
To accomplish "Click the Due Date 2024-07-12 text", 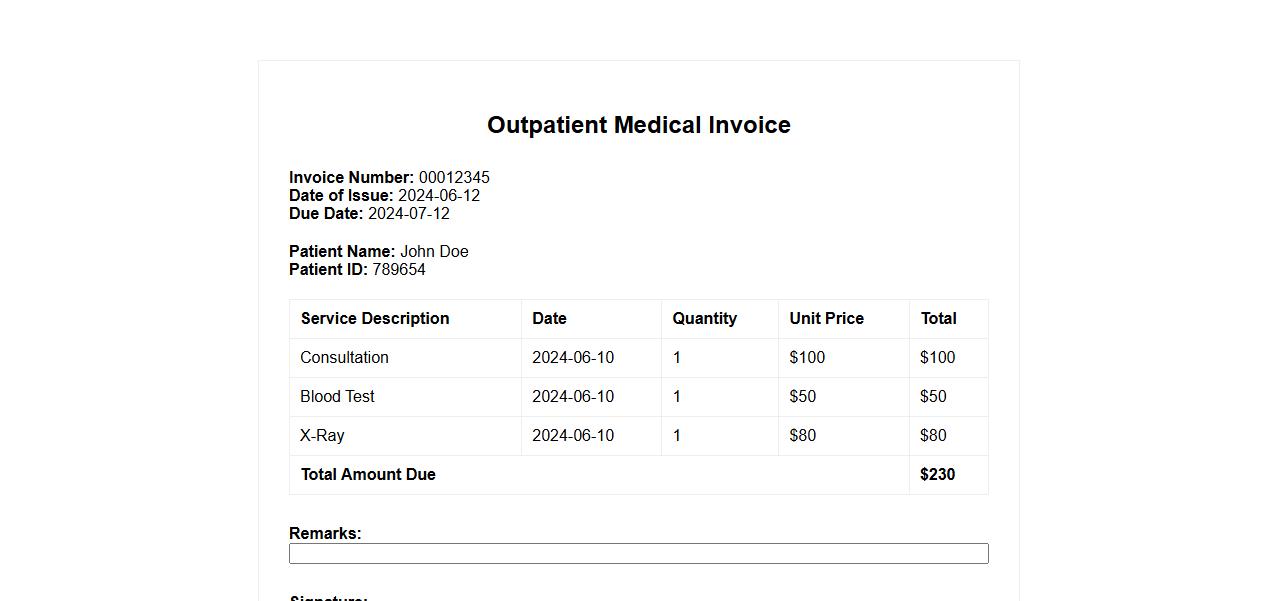I will pos(409,214).
